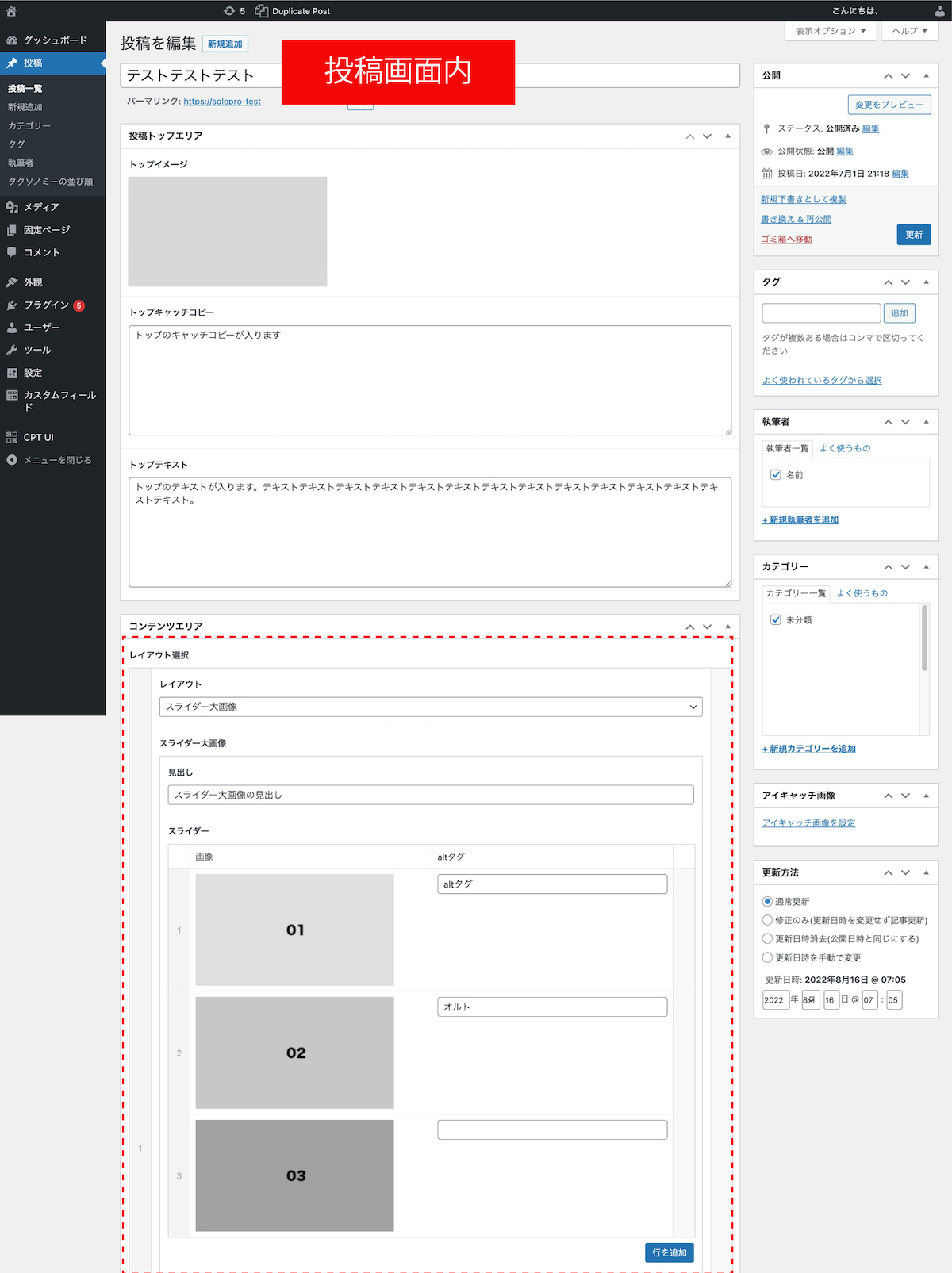Select 更新日時を手動で変更 radio option
952x1273 pixels.
tap(767, 957)
